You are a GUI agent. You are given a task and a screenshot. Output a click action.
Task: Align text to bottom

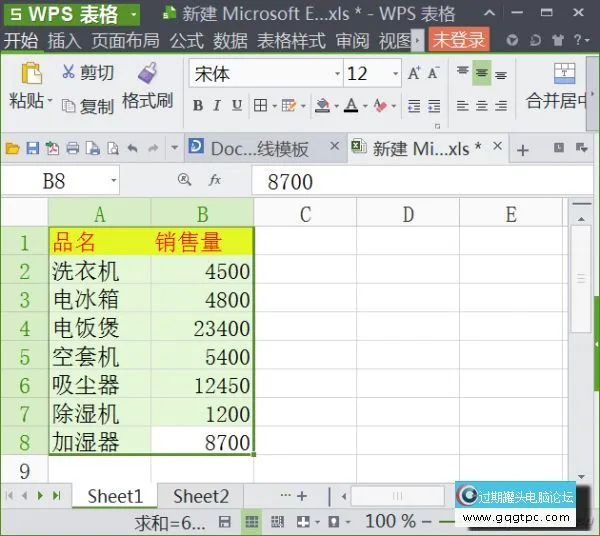tap(501, 74)
